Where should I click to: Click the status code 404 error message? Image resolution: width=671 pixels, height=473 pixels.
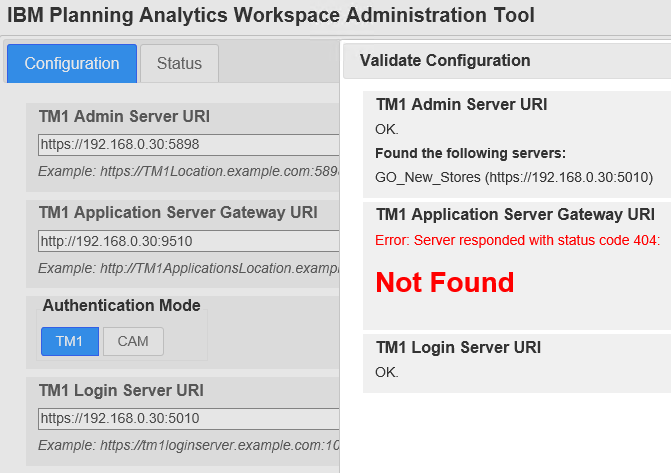[x=517, y=240]
